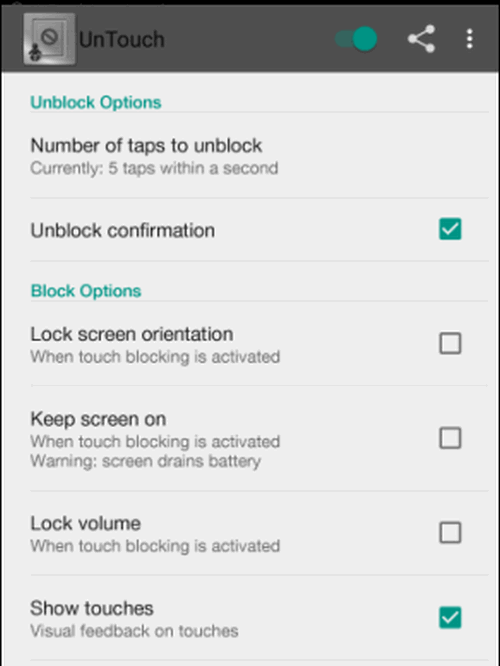500x666 pixels.
Task: Turn off the UnTouch master switch
Action: pyautogui.click(x=356, y=39)
